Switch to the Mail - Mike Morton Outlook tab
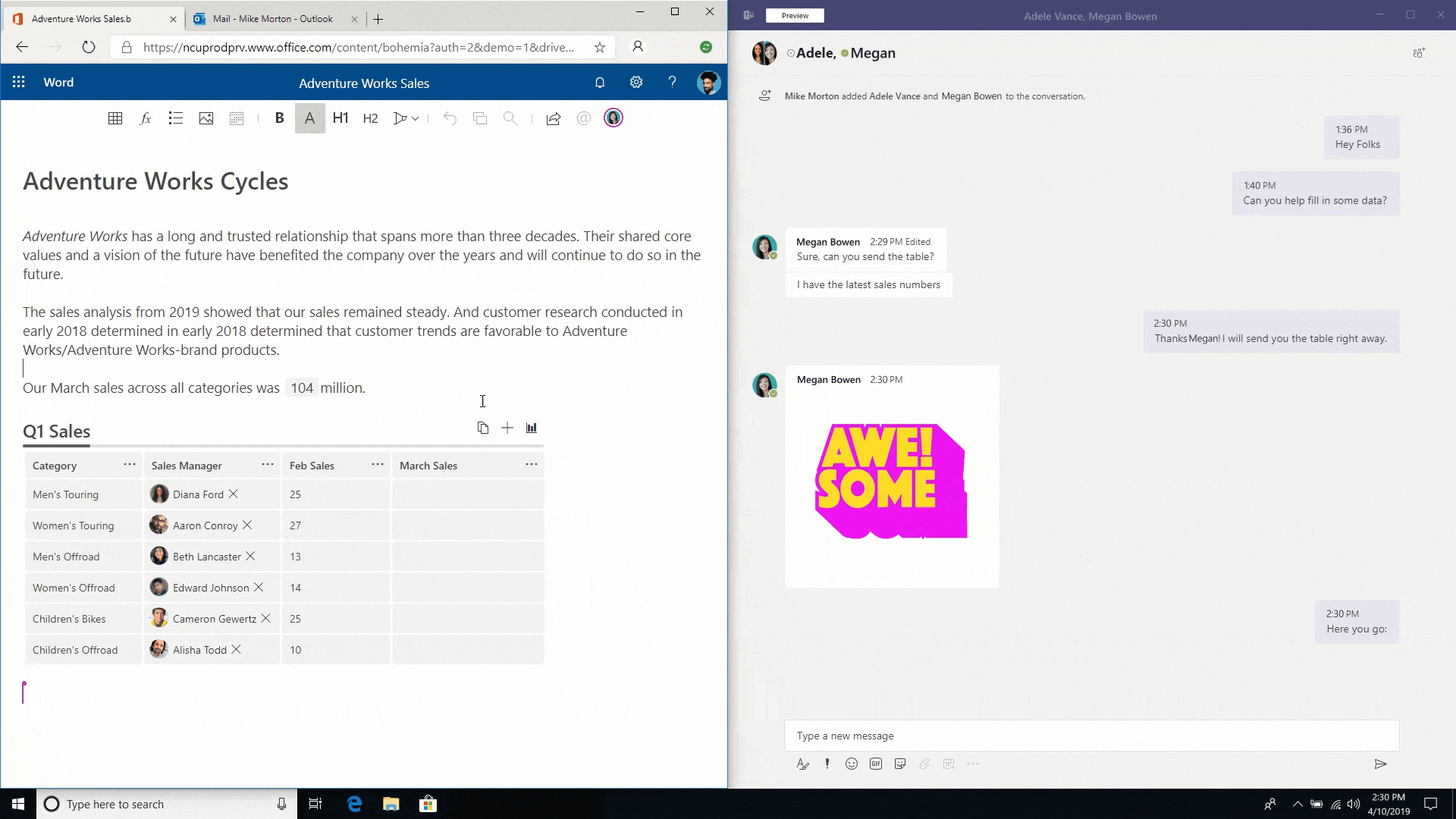1456x819 pixels. coord(273,19)
